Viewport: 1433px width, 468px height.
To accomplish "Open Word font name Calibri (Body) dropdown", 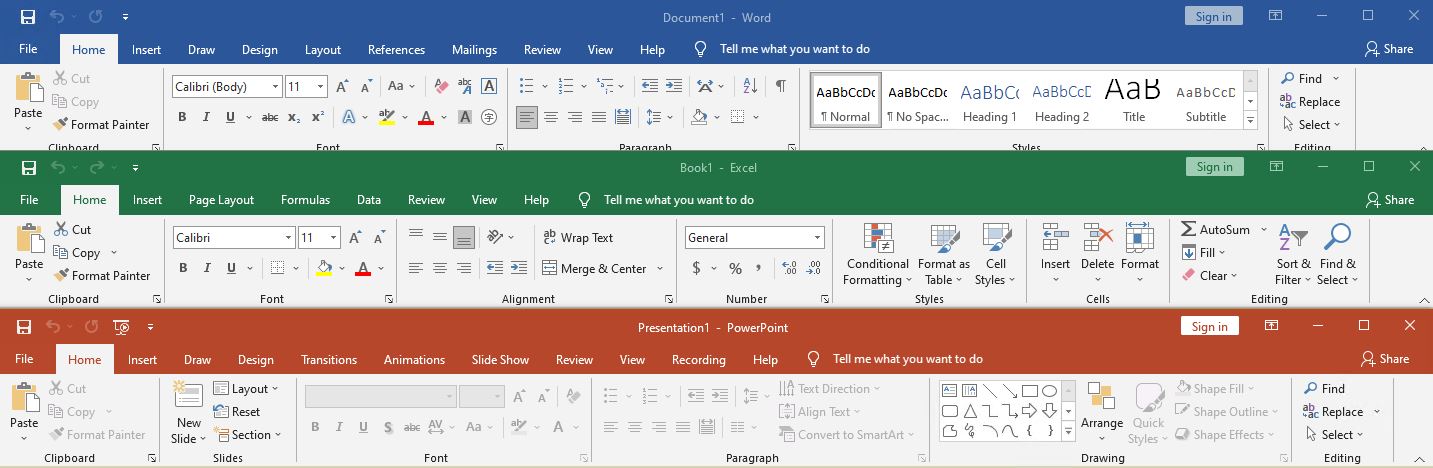I will pos(276,87).
